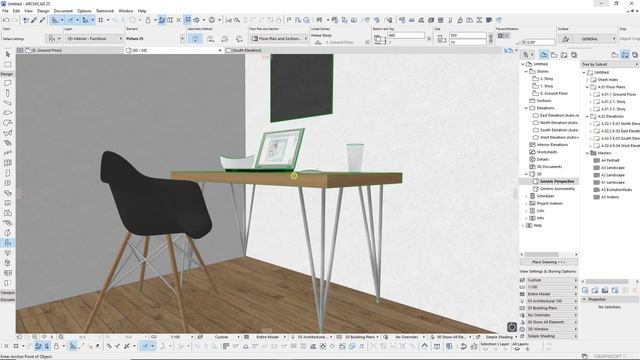
Task: Collapse the A.01 Floor Plans subset
Action: (x=587, y=87)
